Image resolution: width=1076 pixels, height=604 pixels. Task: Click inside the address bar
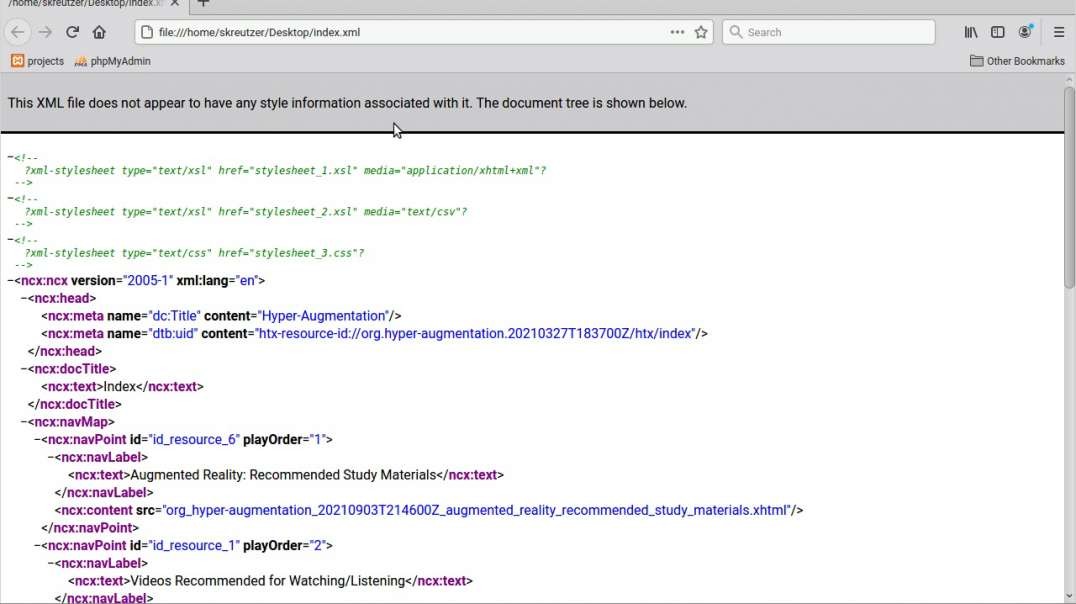(400, 31)
